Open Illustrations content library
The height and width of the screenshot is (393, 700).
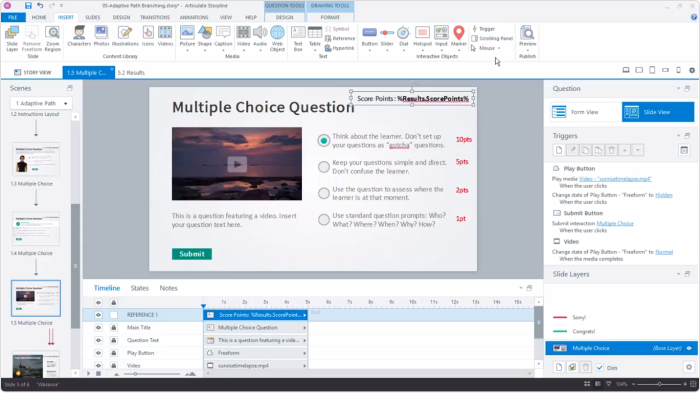pos(125,36)
